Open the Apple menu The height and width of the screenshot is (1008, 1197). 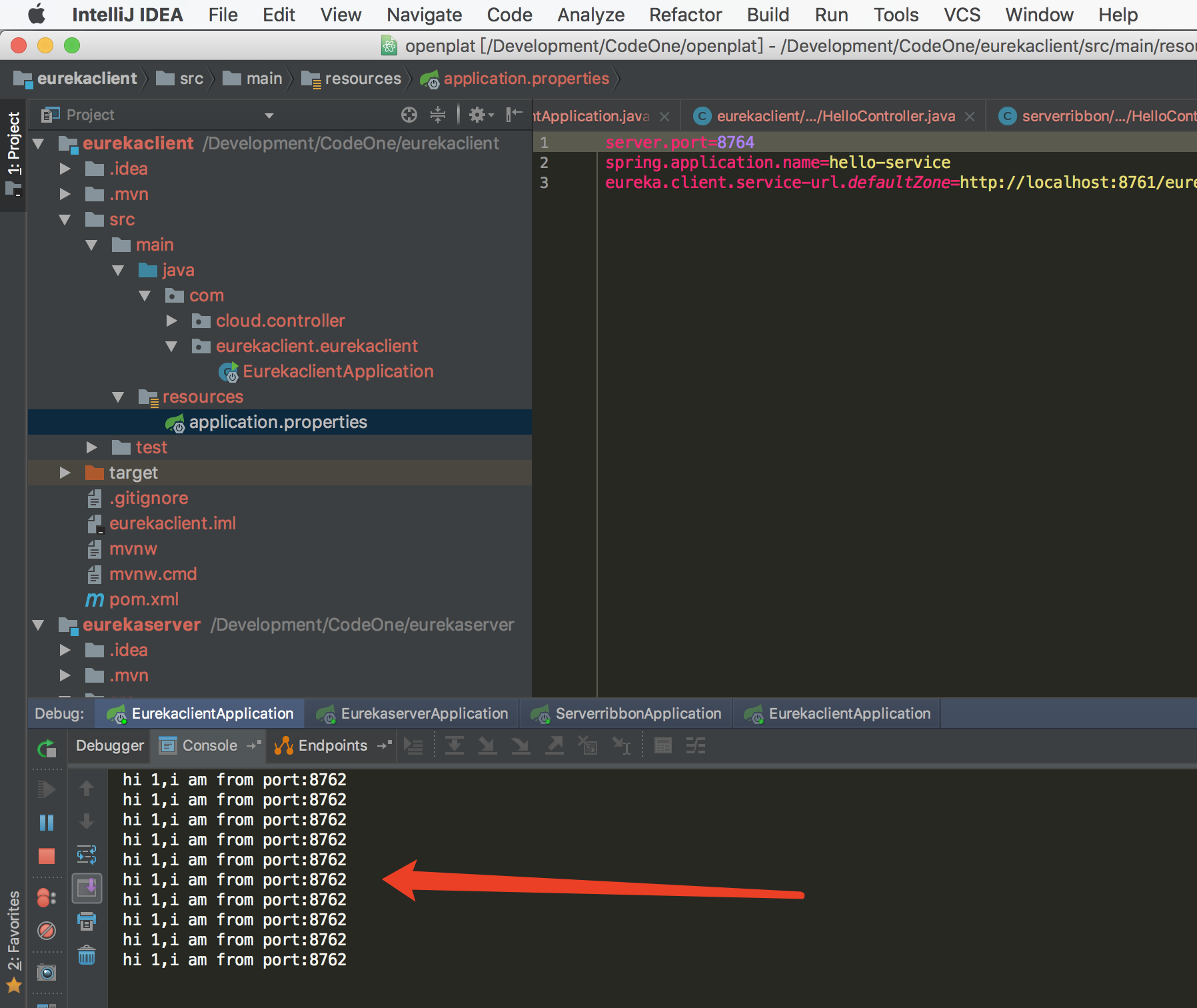click(37, 14)
